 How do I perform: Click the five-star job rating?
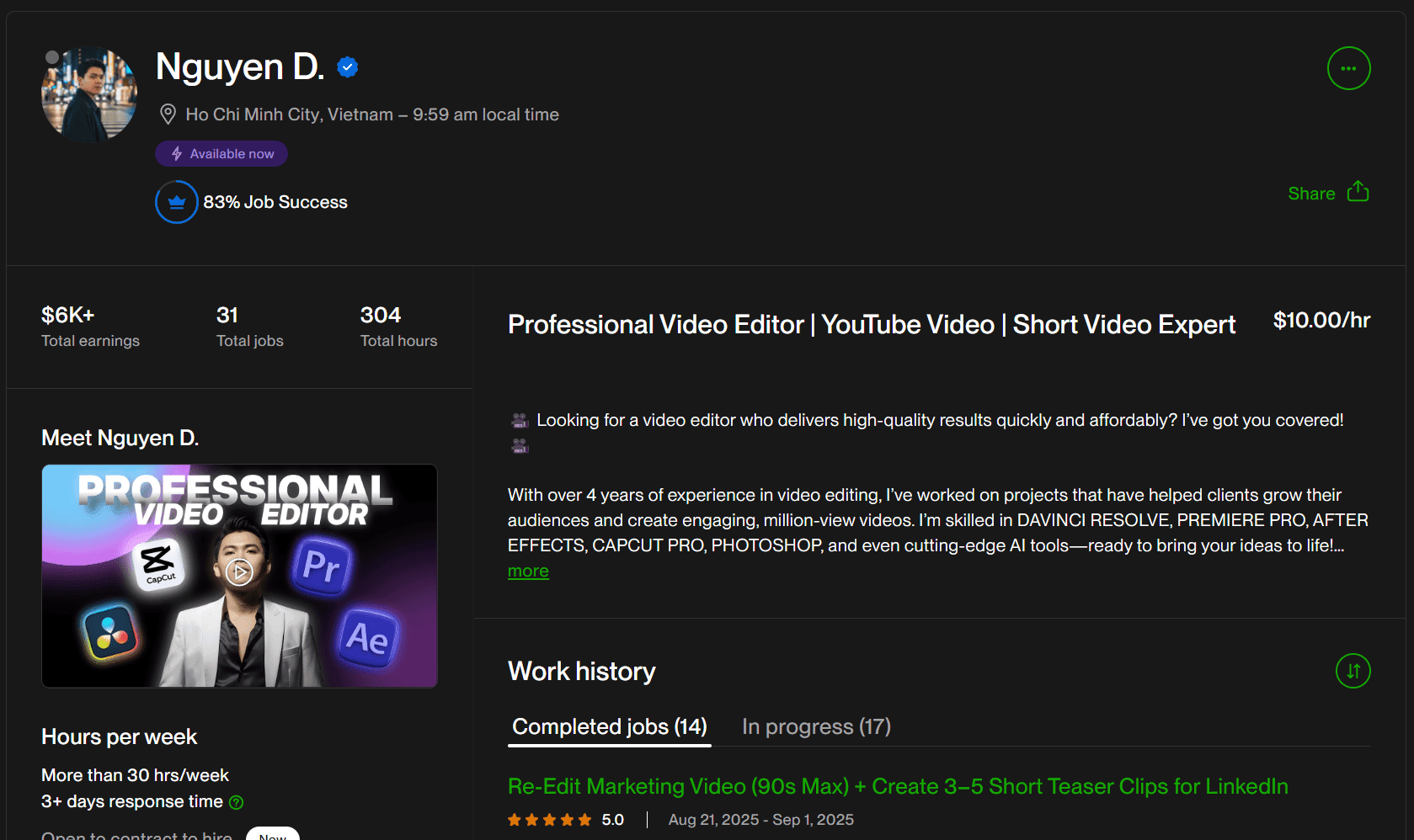pyautogui.click(x=550, y=820)
